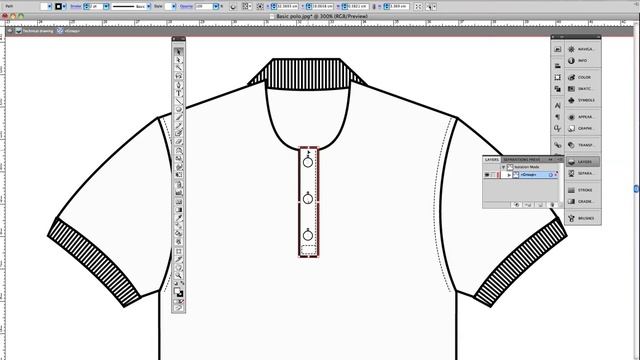Open the Color panel from the dock
This screenshot has width=640, height=360.
click(582, 77)
